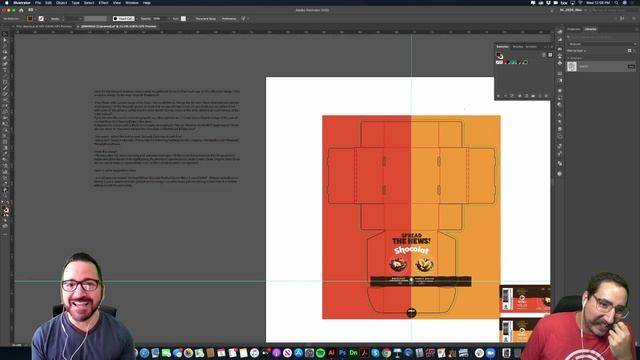
Task: Click the Preferences button in control bar
Action: point(229,19)
